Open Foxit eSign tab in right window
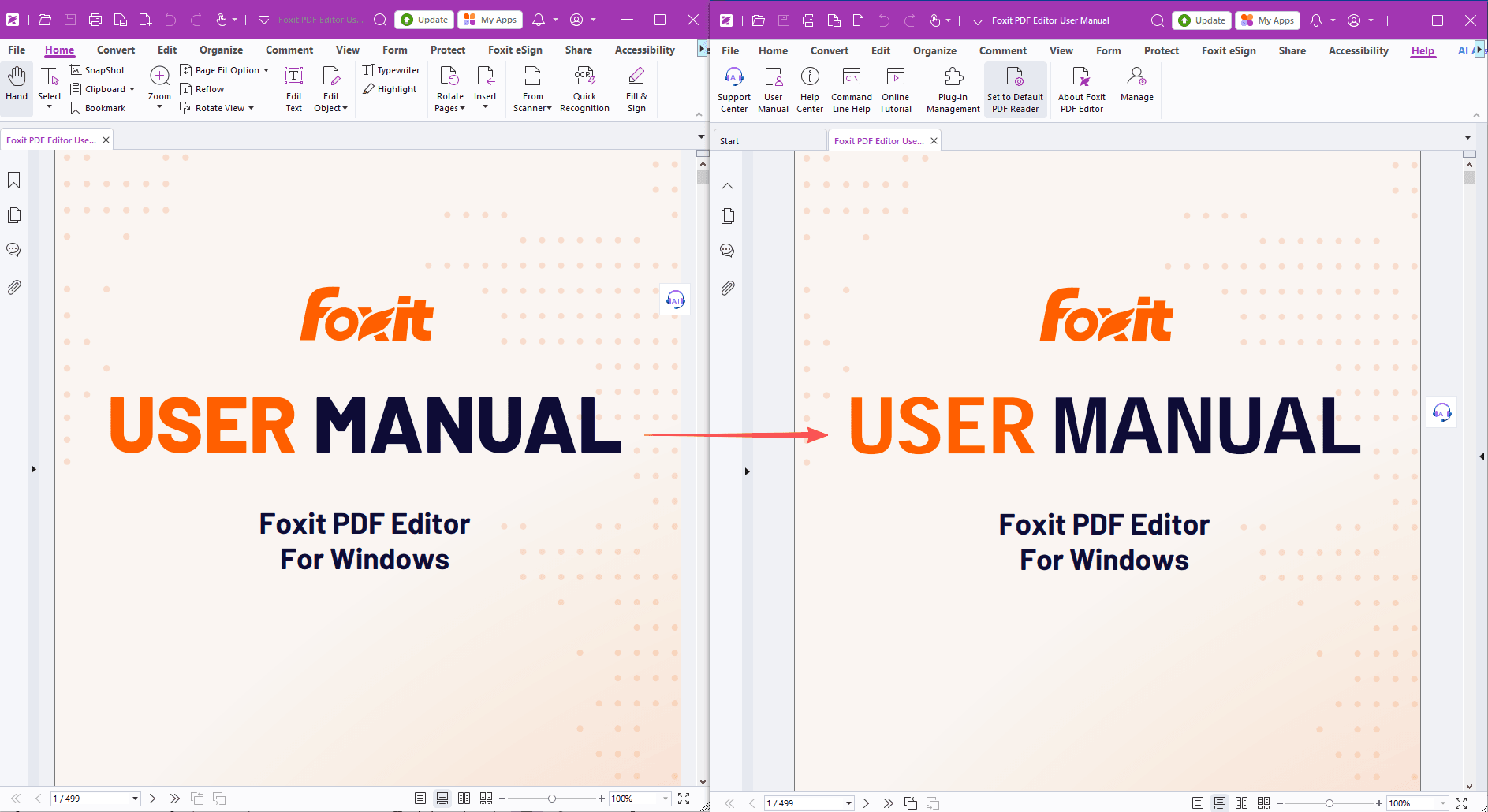Screen dimensions: 1488x812 click(x=1229, y=50)
